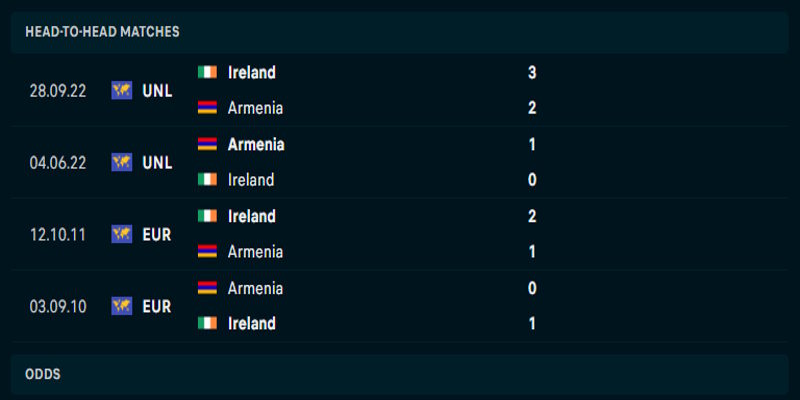Click Ireland flag in 12.10.11 match
The image size is (800, 400).
click(x=207, y=216)
